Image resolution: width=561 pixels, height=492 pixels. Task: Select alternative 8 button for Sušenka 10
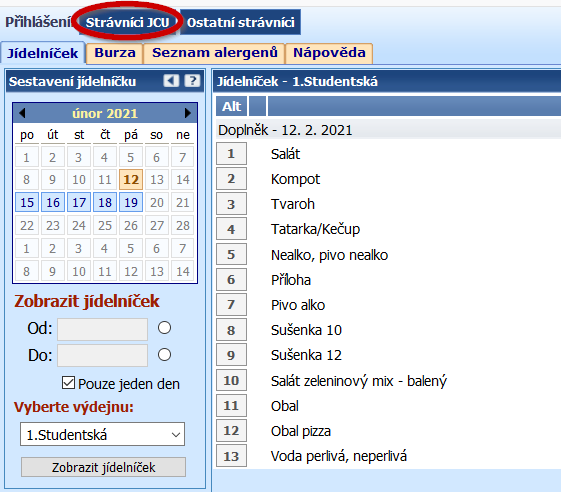point(231,330)
